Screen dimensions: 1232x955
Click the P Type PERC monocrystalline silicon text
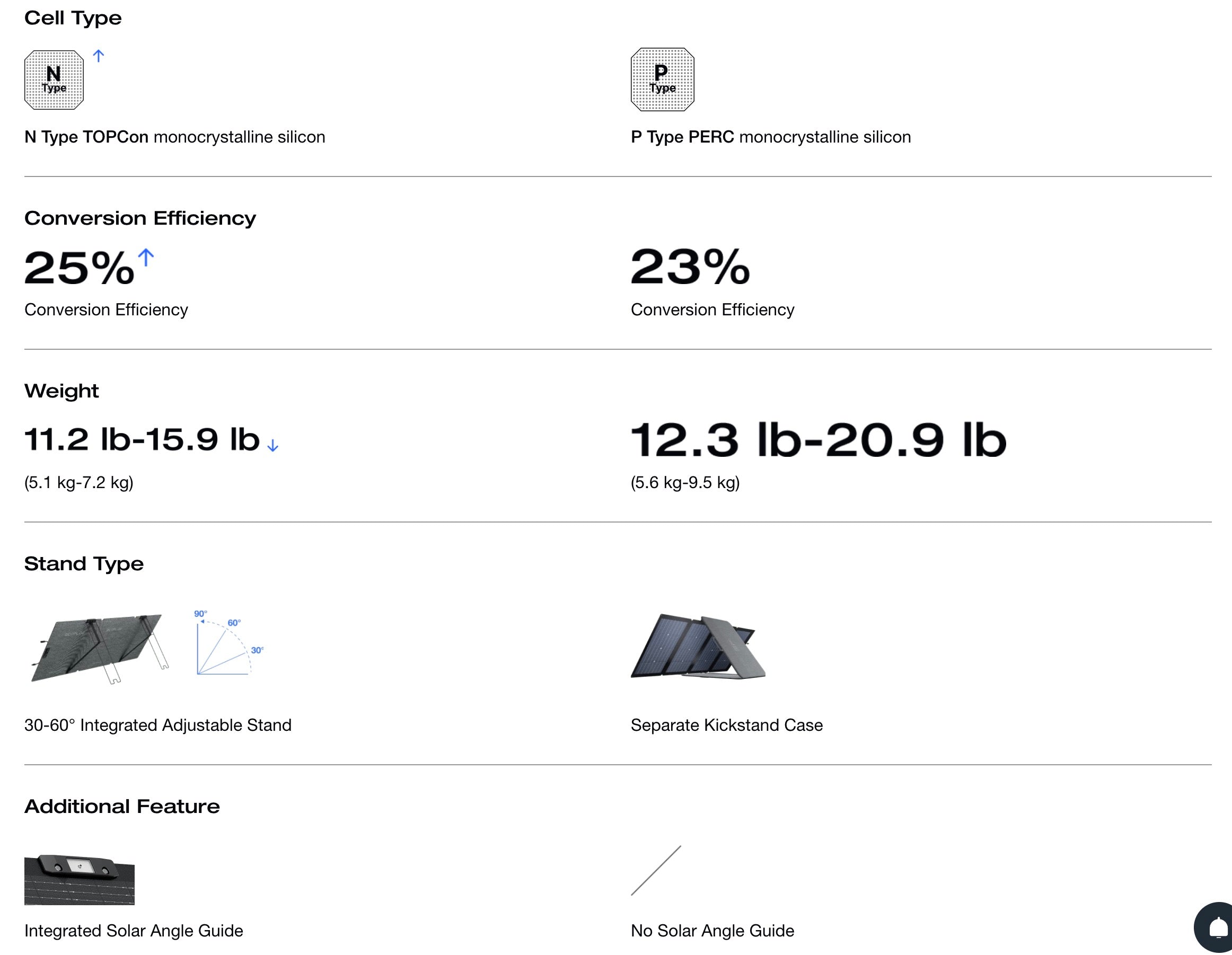[x=771, y=137]
